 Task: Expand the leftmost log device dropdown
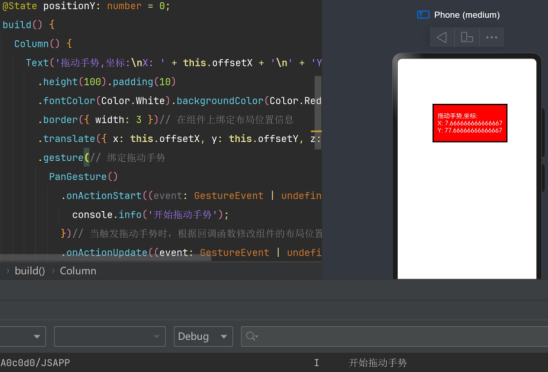pyautogui.click(x=22, y=336)
